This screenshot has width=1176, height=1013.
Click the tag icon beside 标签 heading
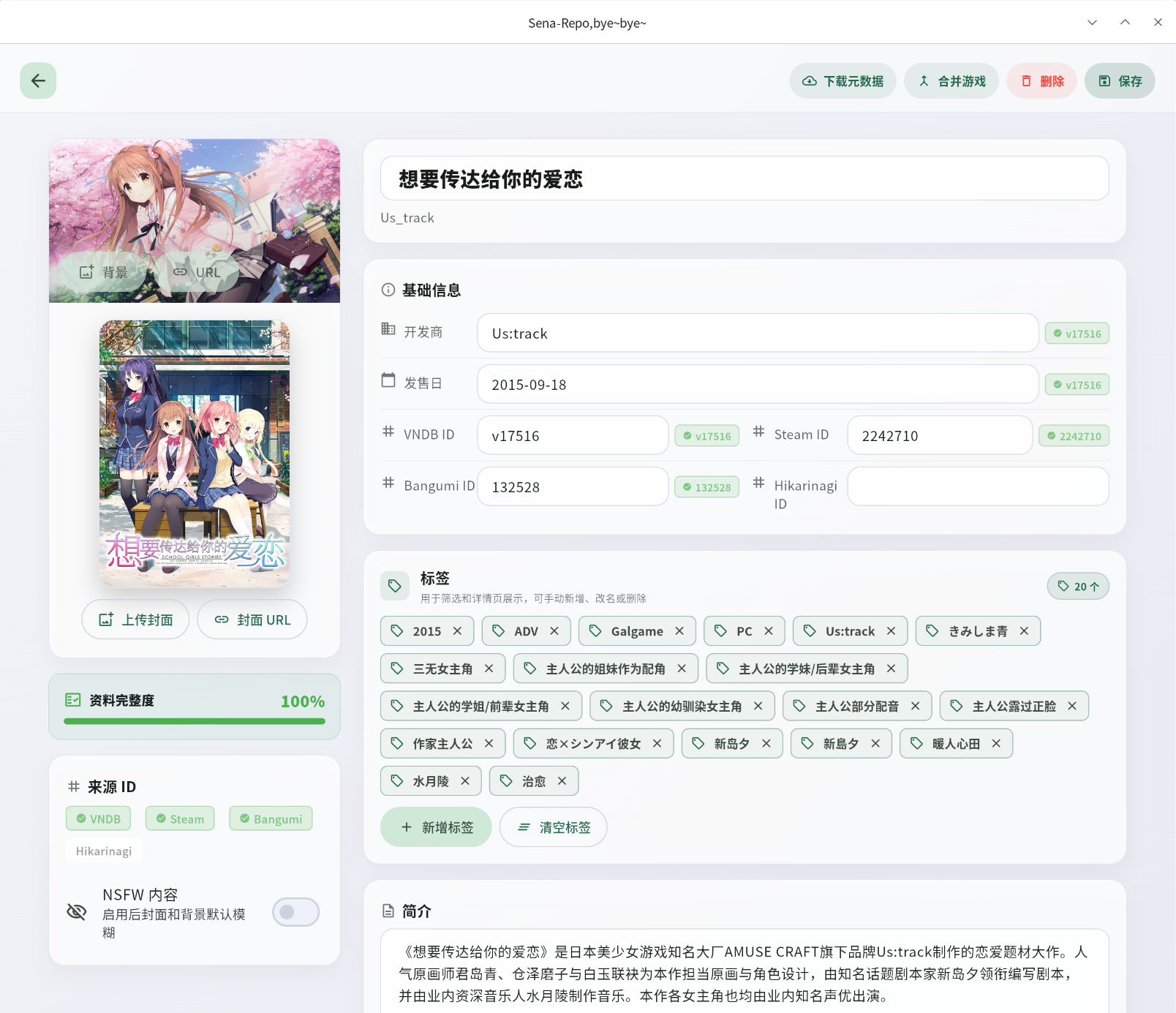coord(394,586)
